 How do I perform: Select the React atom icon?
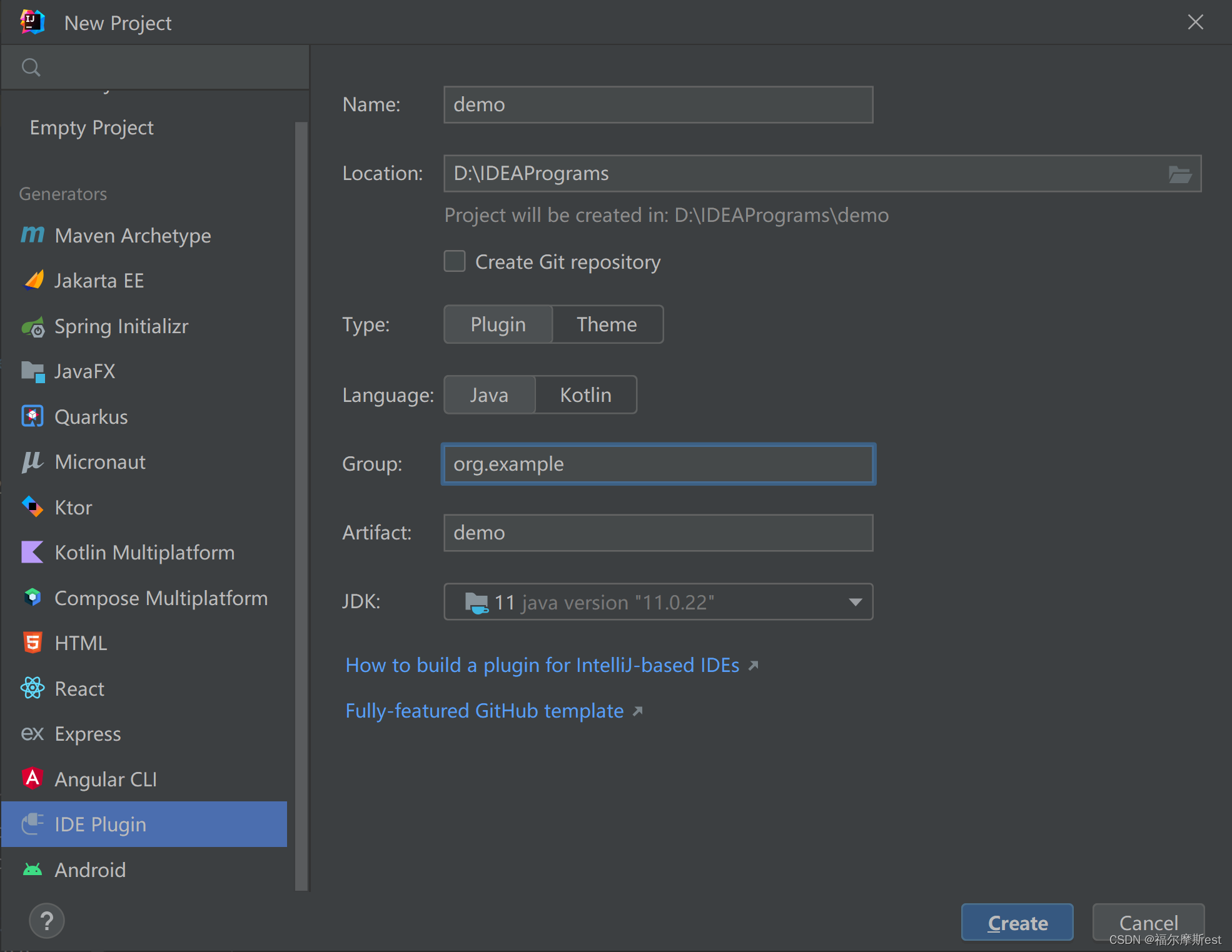click(x=33, y=688)
